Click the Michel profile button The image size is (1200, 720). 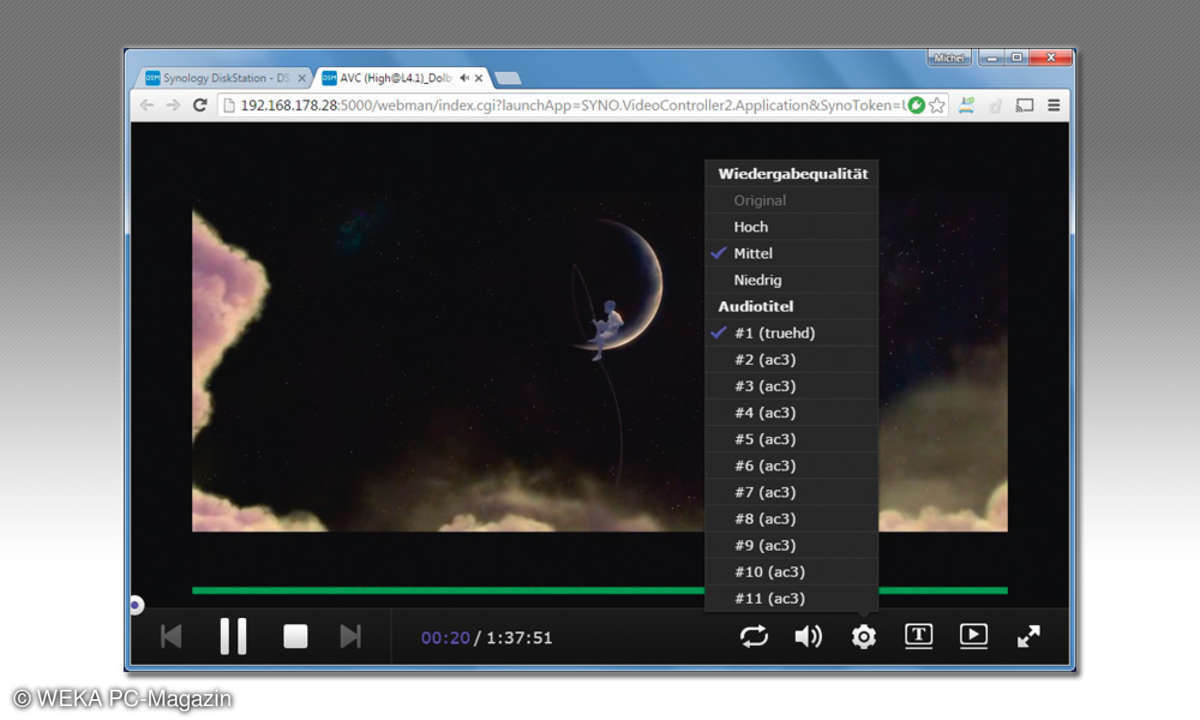pos(949,58)
